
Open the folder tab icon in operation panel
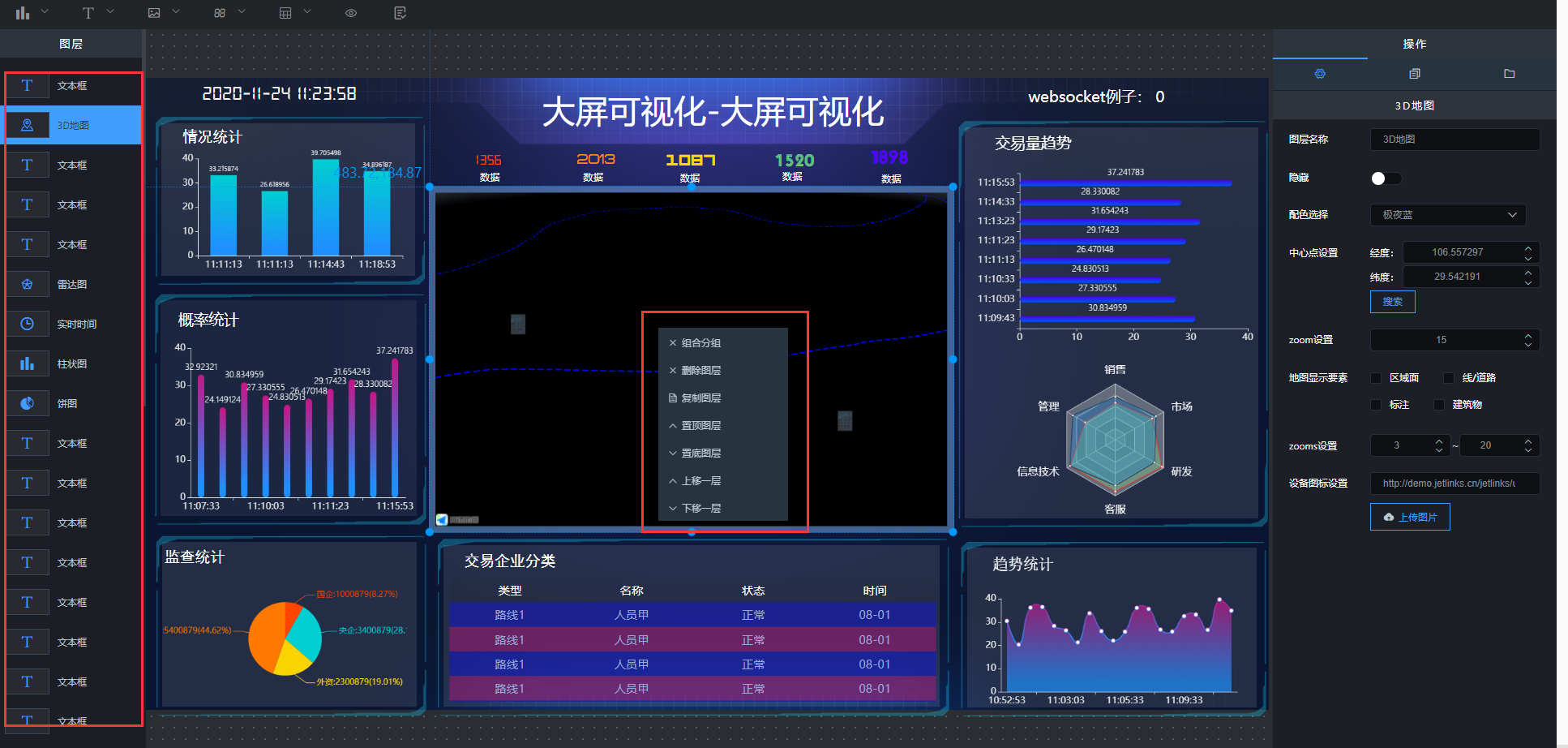(1509, 74)
